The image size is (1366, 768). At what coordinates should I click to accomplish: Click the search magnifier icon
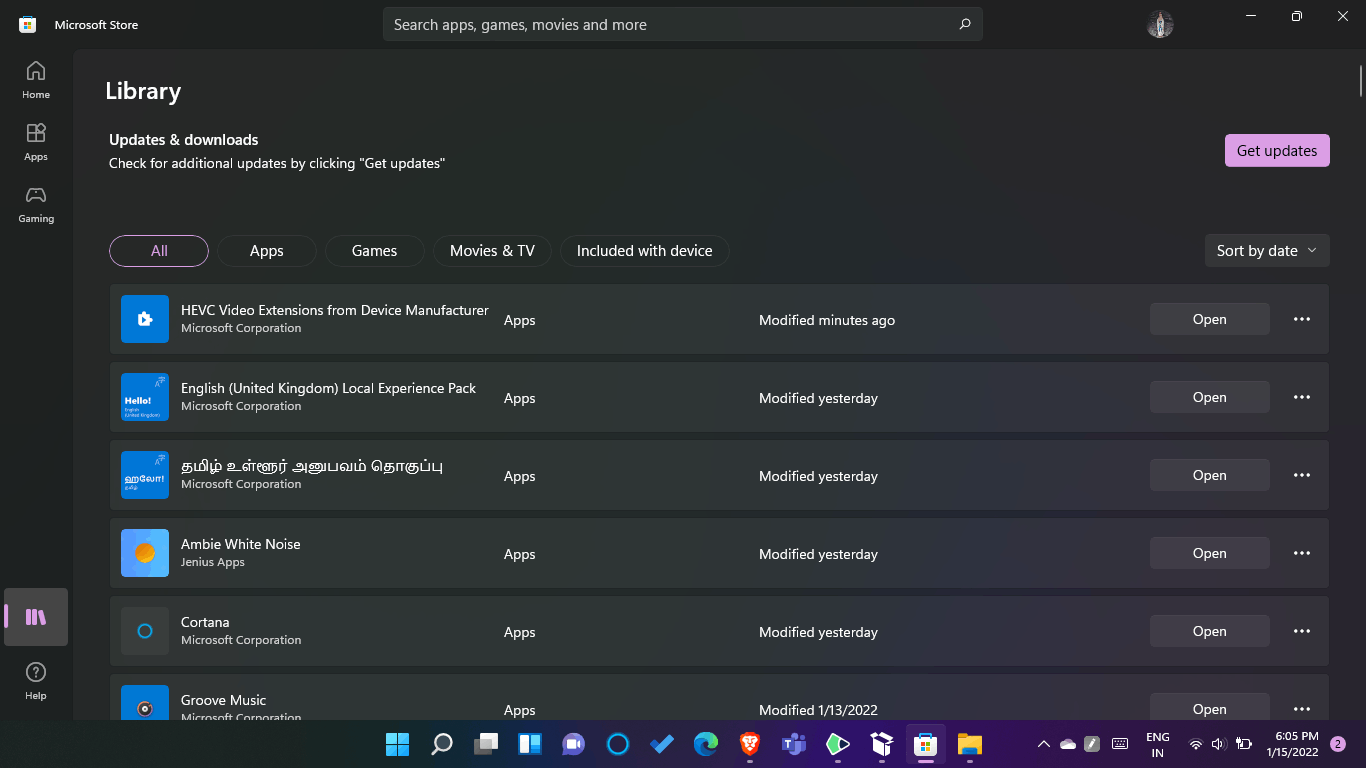[x=964, y=24]
